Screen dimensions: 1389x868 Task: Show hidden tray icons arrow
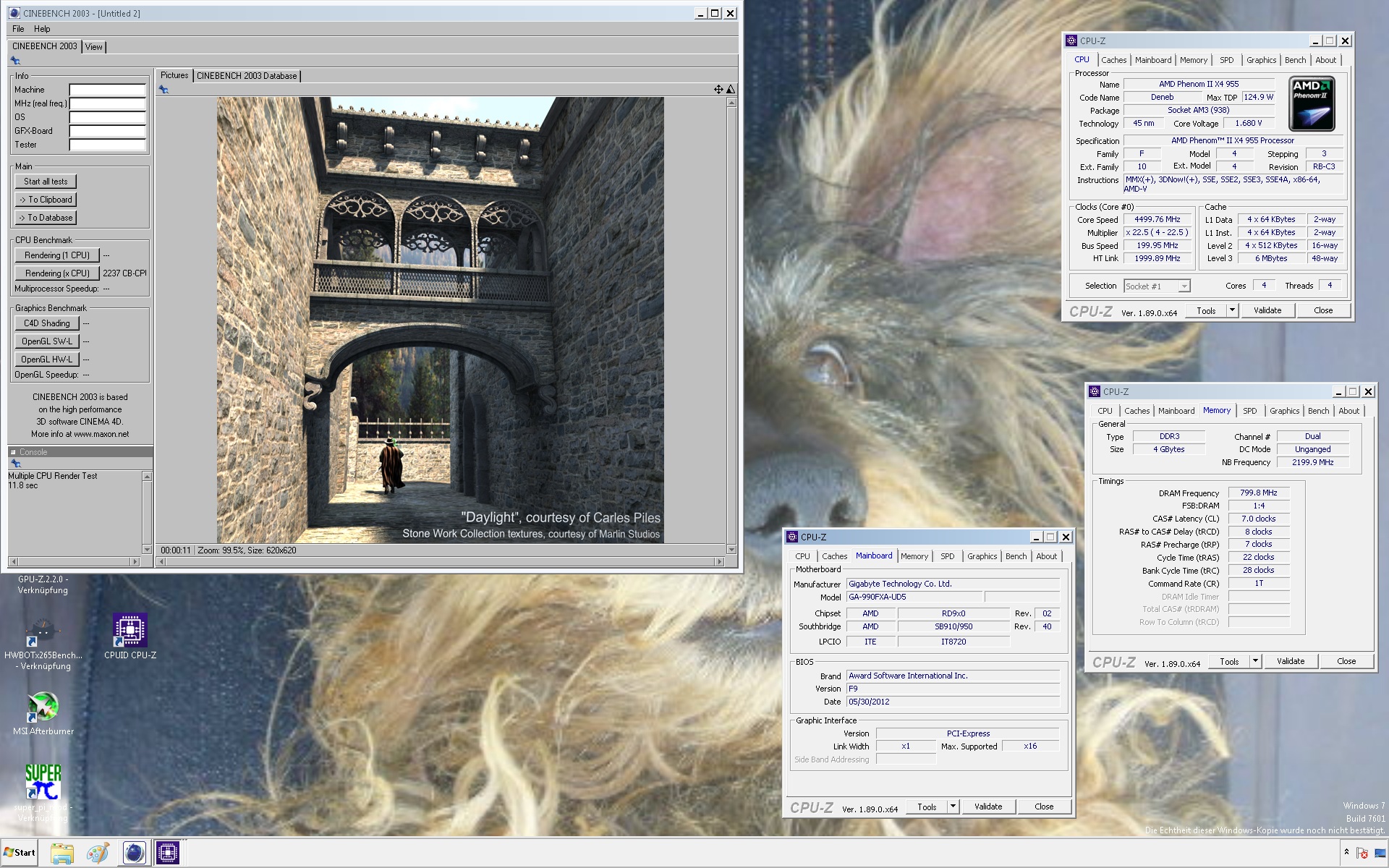[x=1346, y=852]
